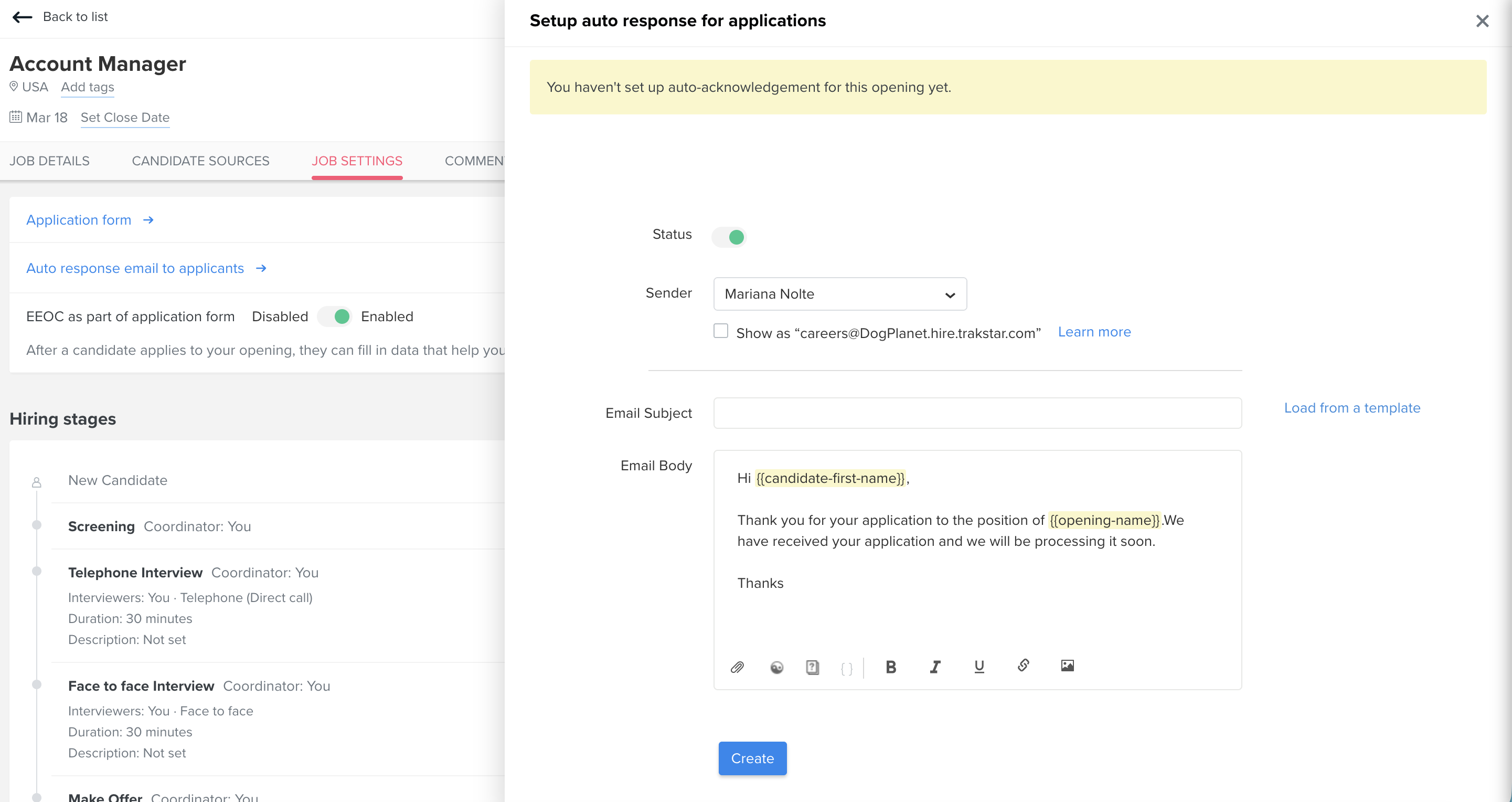The width and height of the screenshot is (1512, 802).
Task: Click the location pin icon beside USA
Action: coord(14,87)
